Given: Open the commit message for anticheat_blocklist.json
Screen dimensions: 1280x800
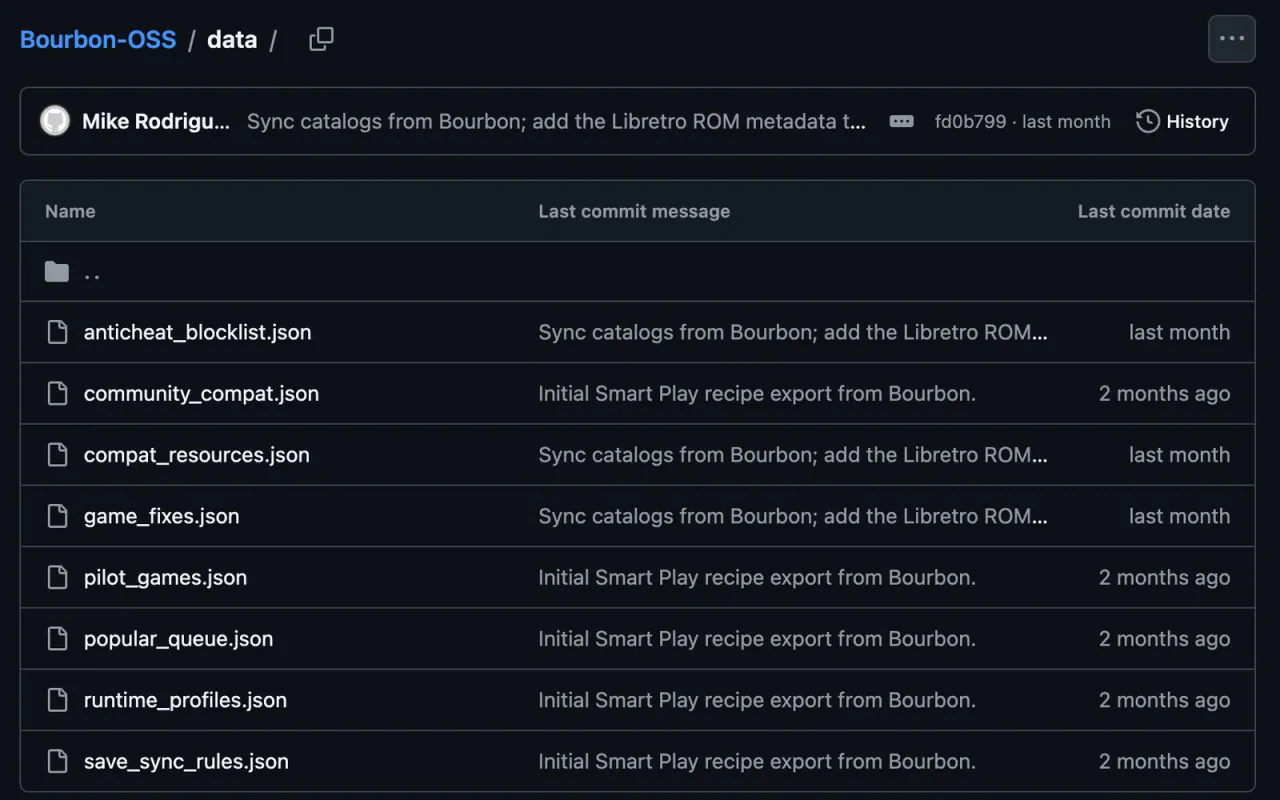Looking at the screenshot, I should pos(793,332).
